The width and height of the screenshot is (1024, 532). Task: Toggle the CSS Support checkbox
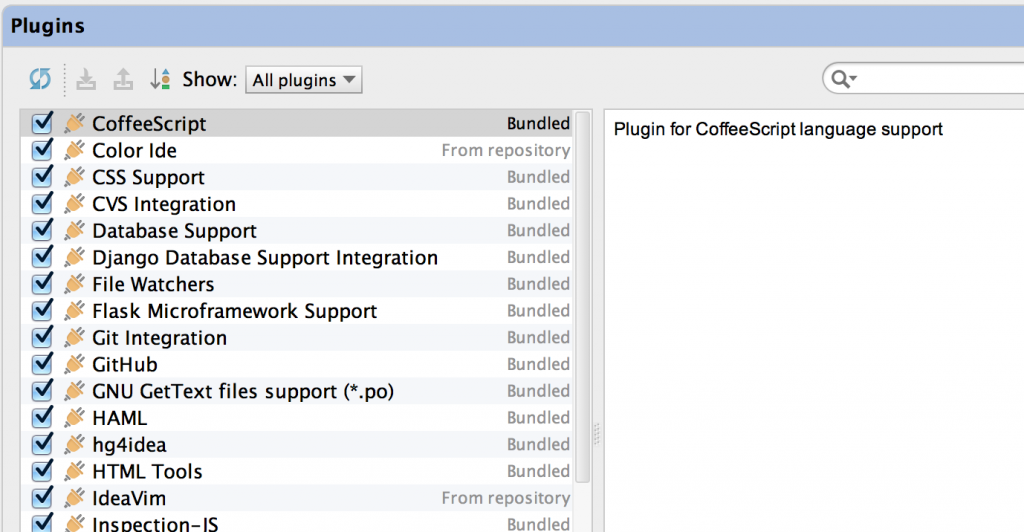(x=42, y=176)
